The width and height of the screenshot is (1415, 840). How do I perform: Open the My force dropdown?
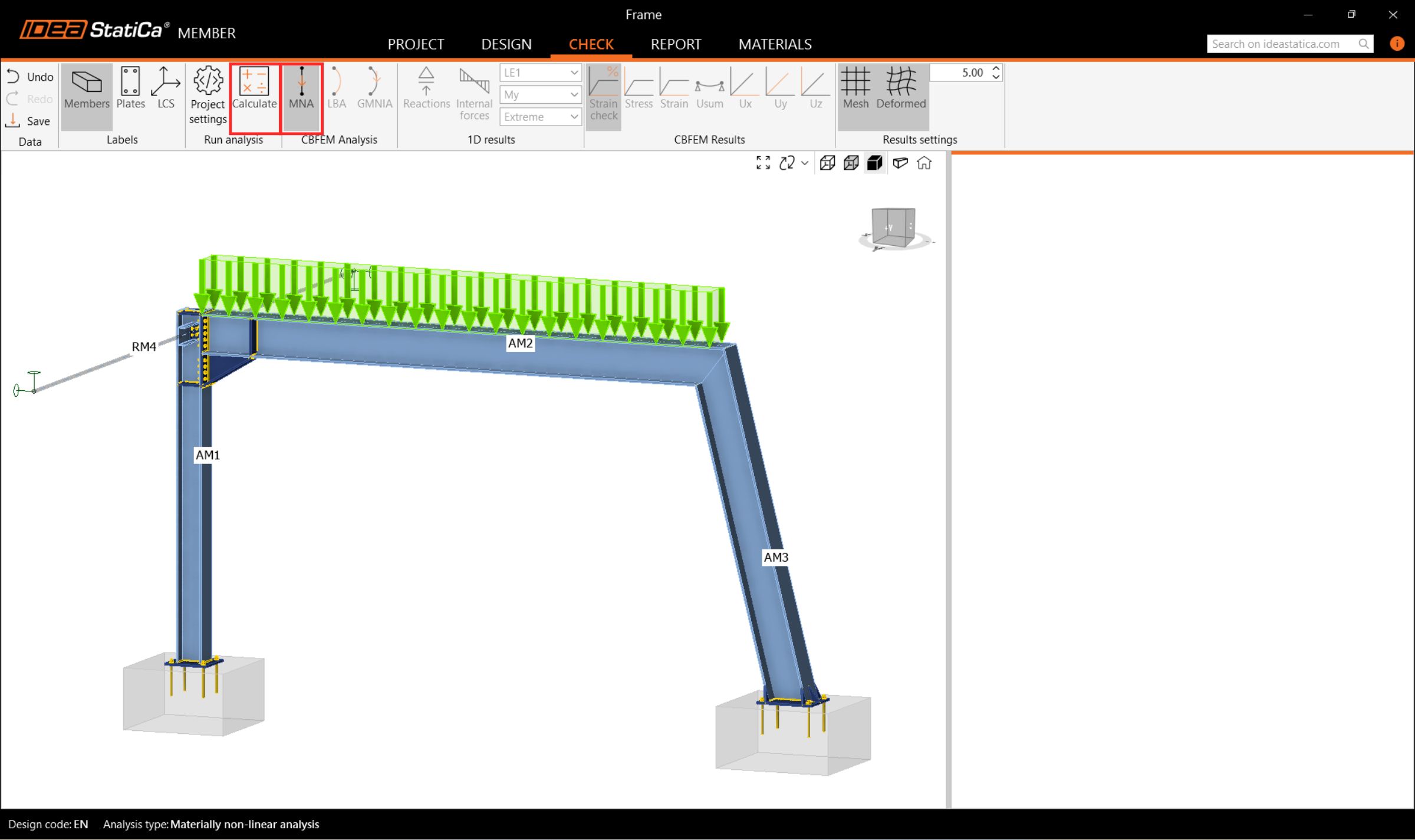pyautogui.click(x=540, y=94)
